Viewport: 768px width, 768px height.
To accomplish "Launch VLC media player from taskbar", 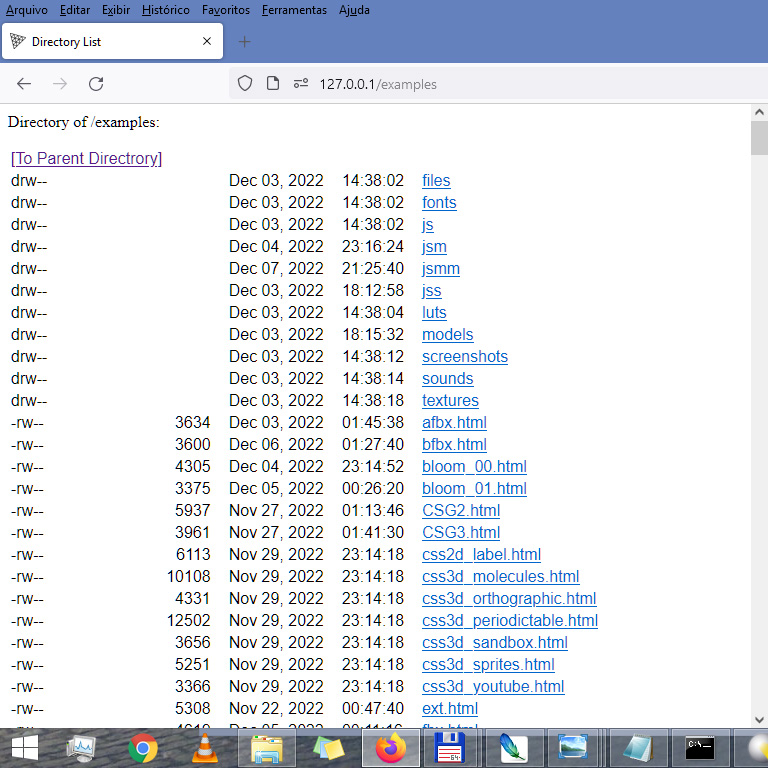I will [204, 748].
